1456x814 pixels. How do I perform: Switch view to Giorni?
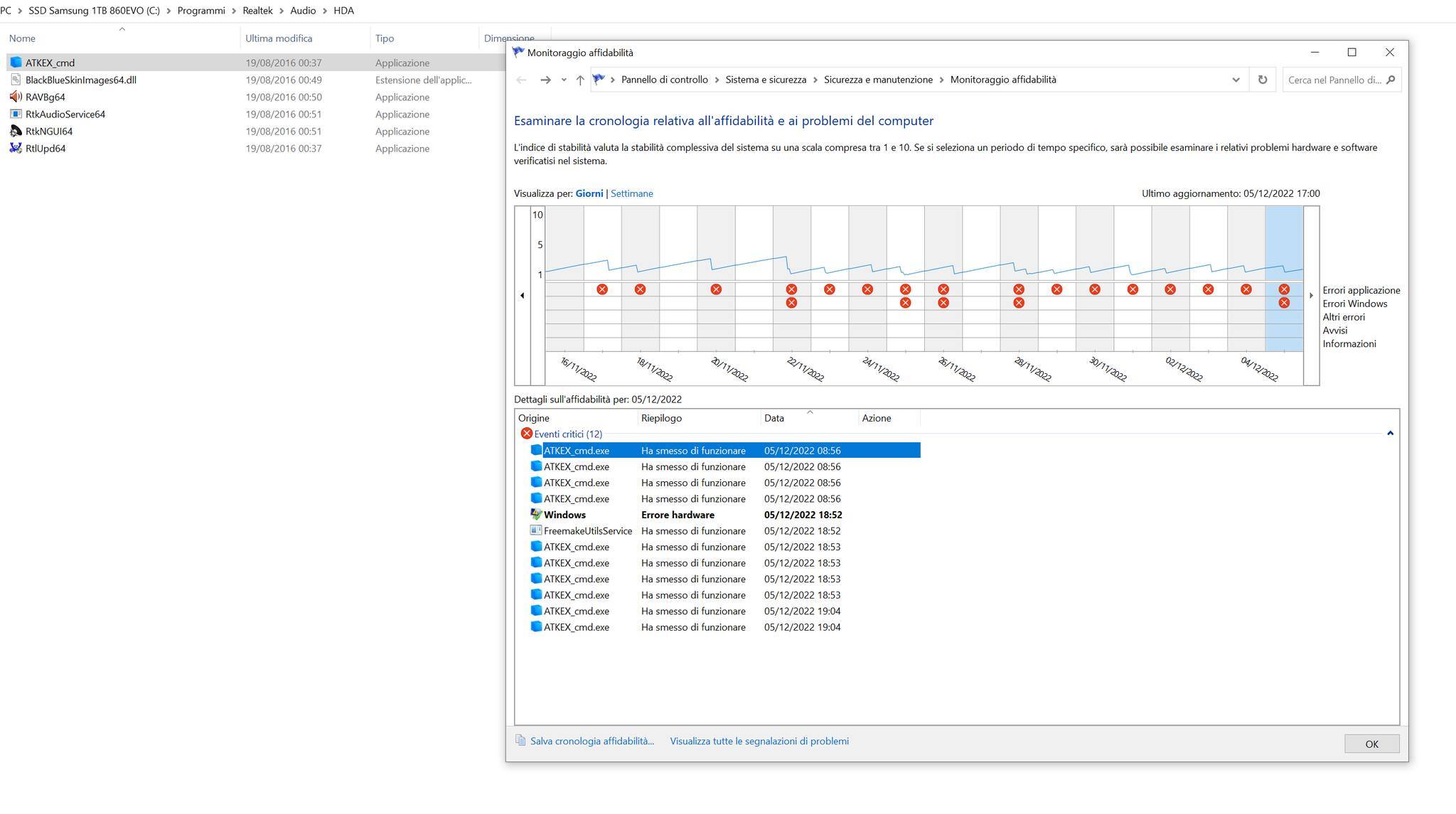(589, 193)
